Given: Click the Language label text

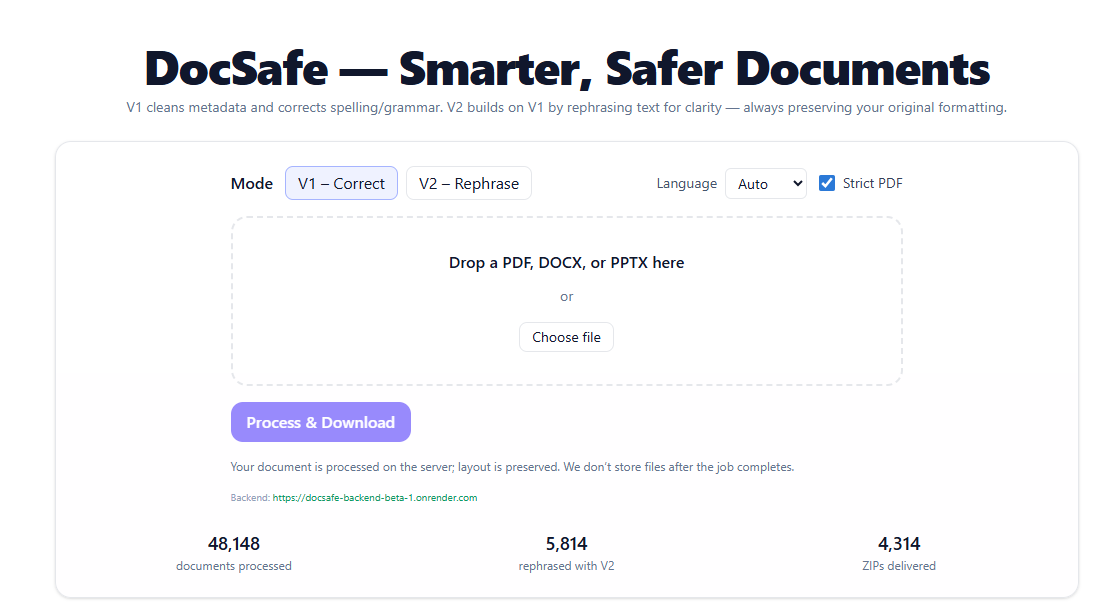Looking at the screenshot, I should pyautogui.click(x=686, y=183).
